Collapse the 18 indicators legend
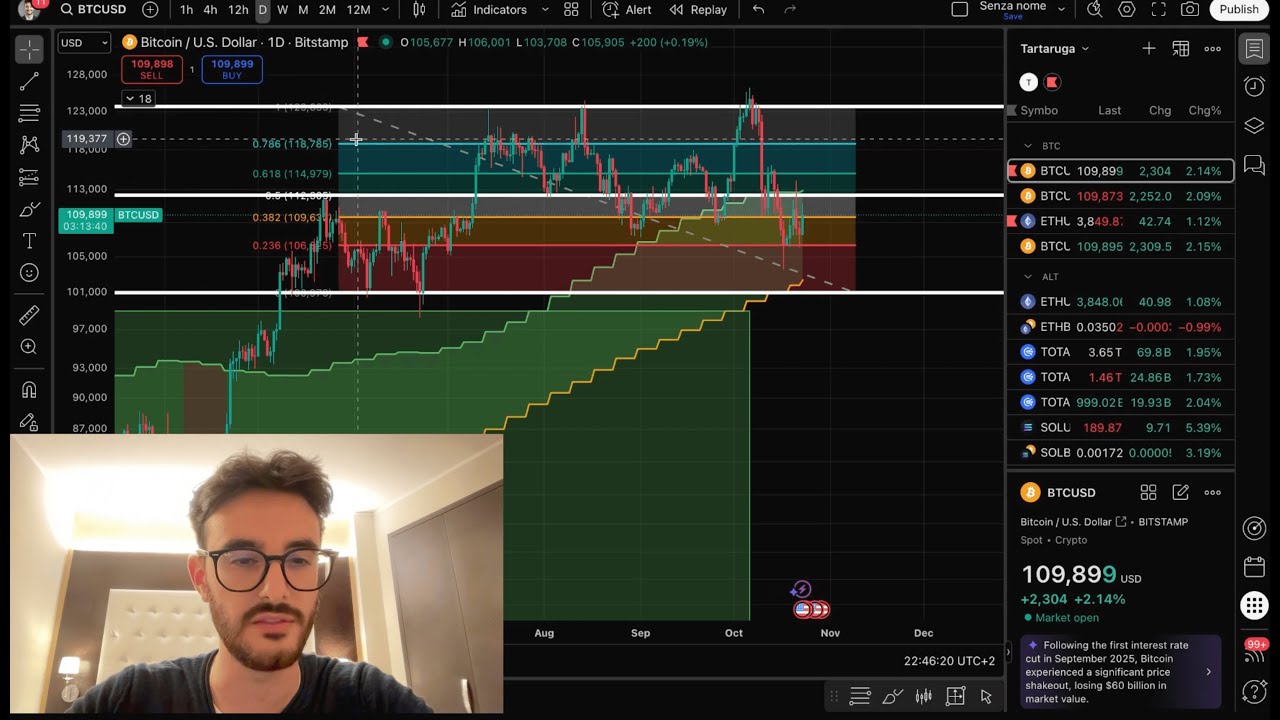Viewport: 1280px width, 720px height. [x=139, y=99]
